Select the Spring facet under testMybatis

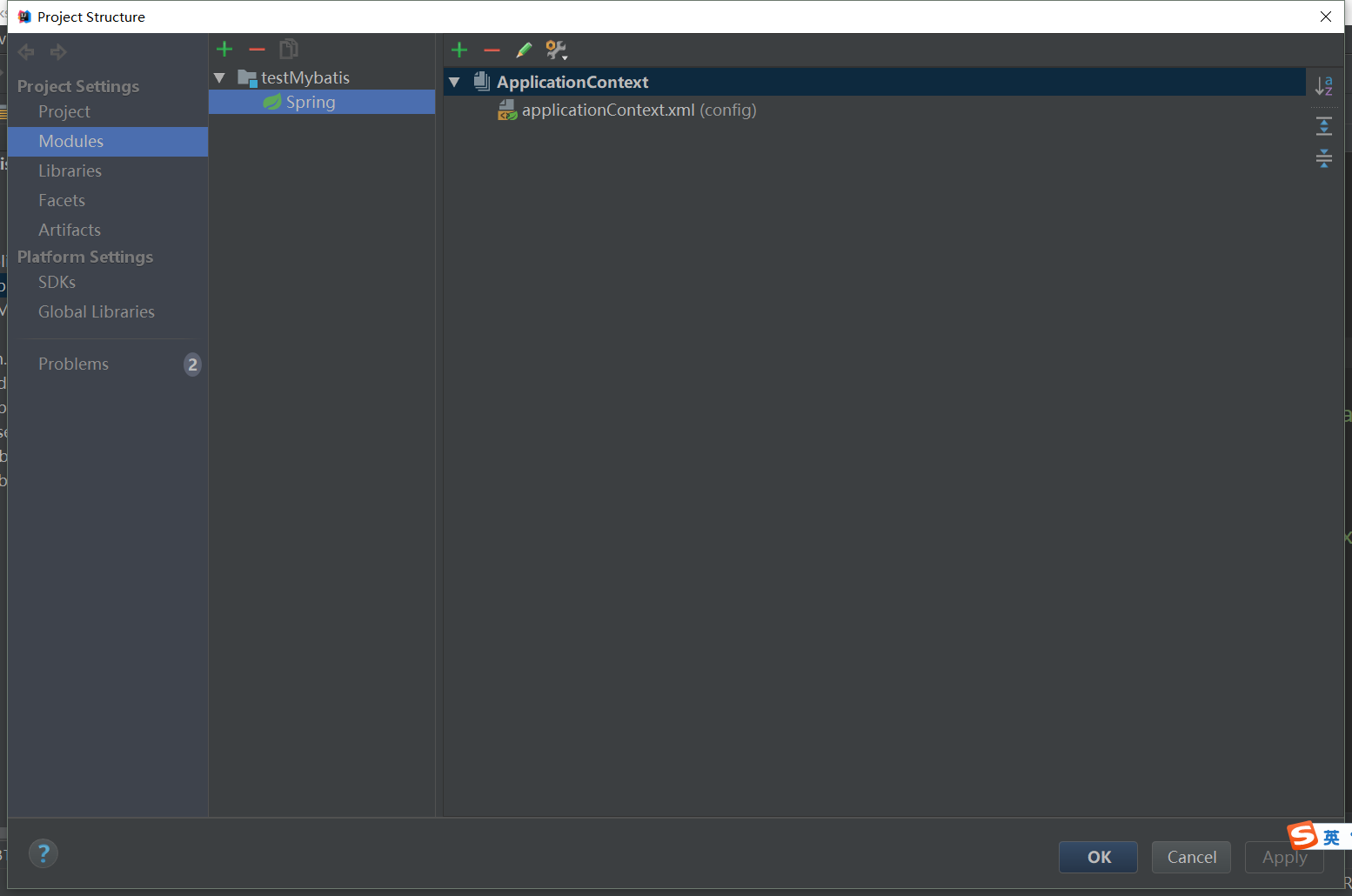click(x=322, y=103)
